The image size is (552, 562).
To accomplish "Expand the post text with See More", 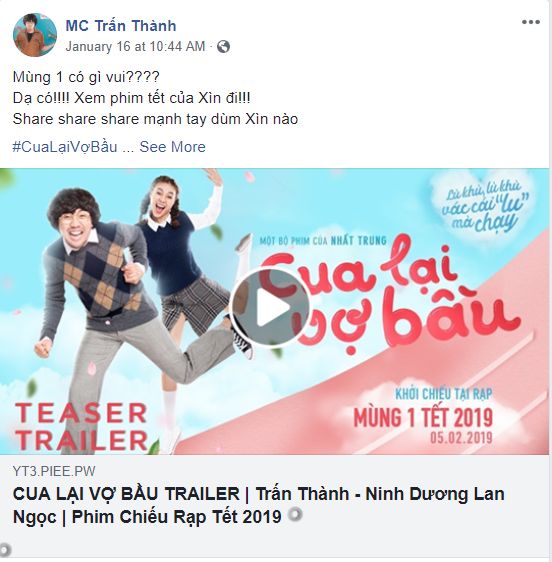I will pyautogui.click(x=172, y=147).
